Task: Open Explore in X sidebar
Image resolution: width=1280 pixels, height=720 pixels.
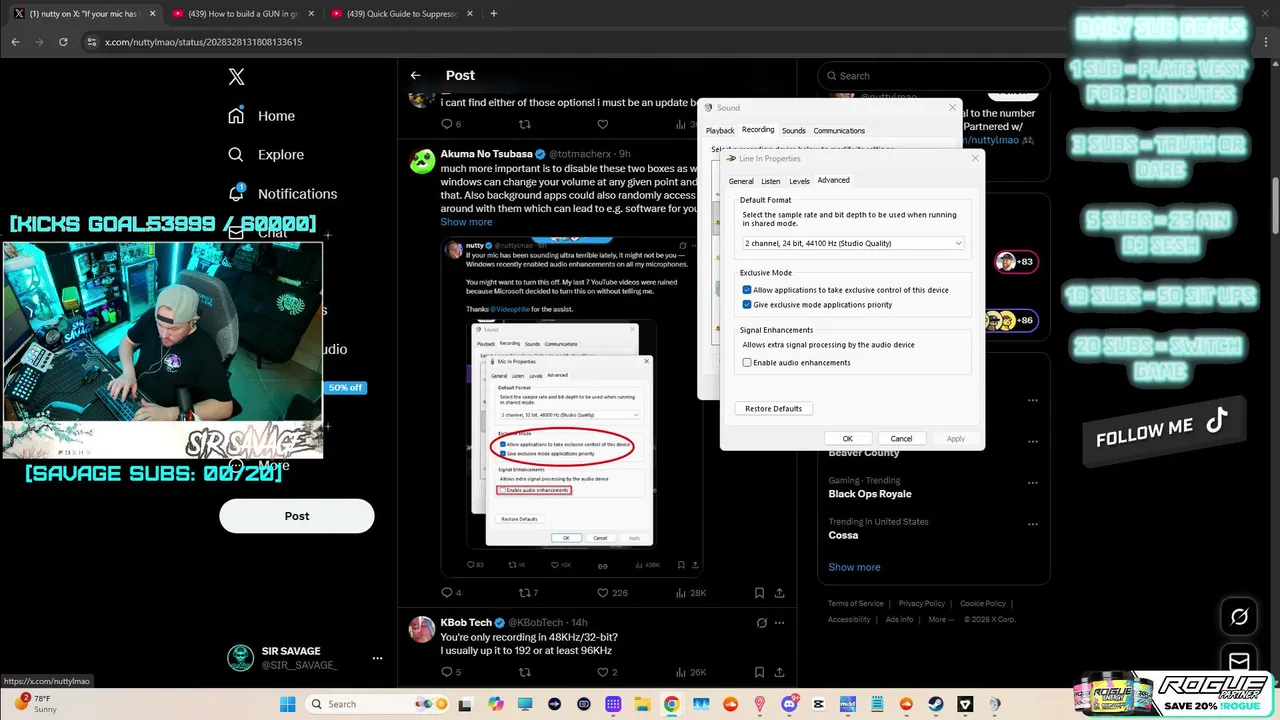Action: 265,155
